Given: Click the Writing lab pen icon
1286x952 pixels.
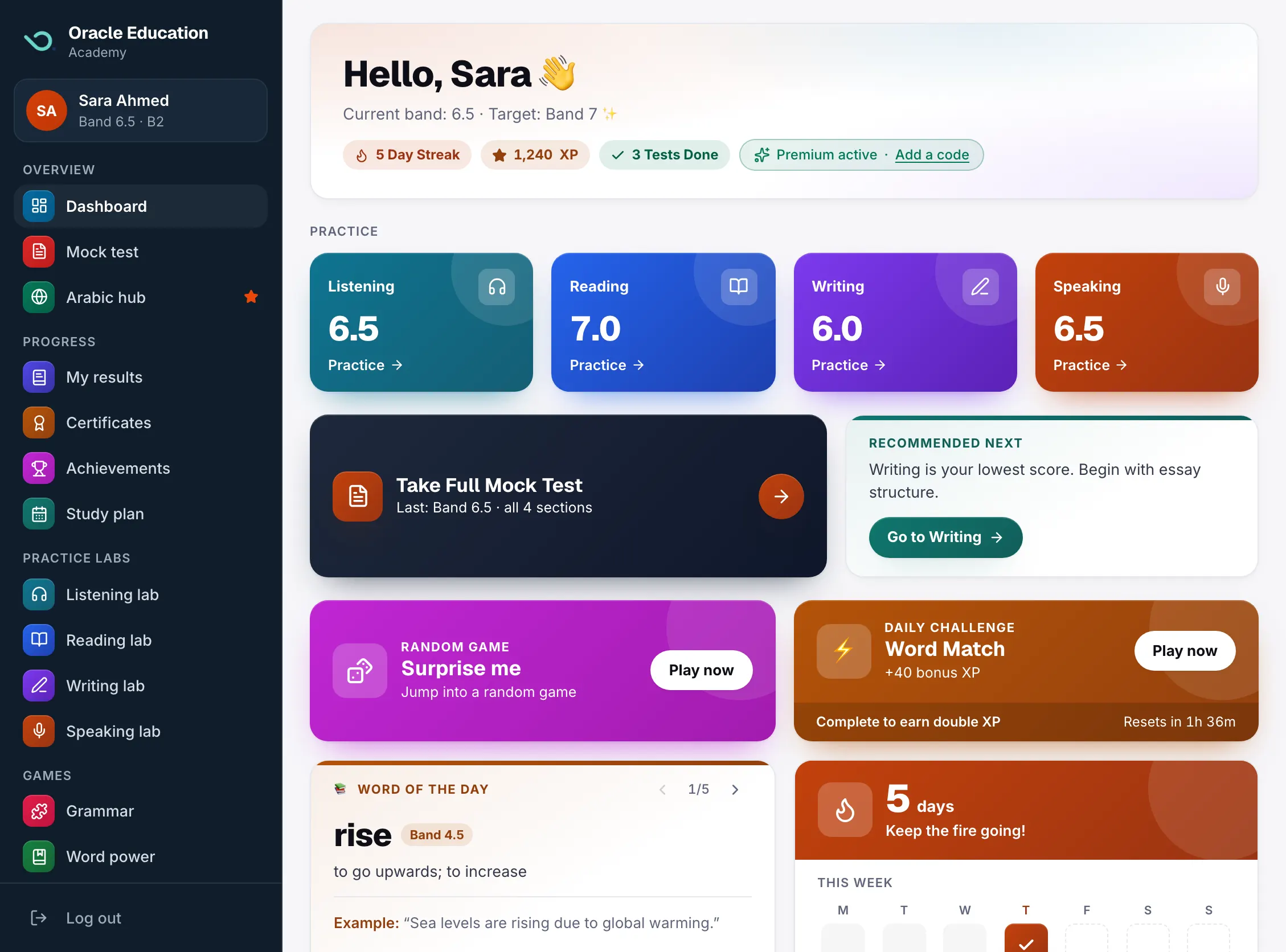Looking at the screenshot, I should click(x=39, y=685).
